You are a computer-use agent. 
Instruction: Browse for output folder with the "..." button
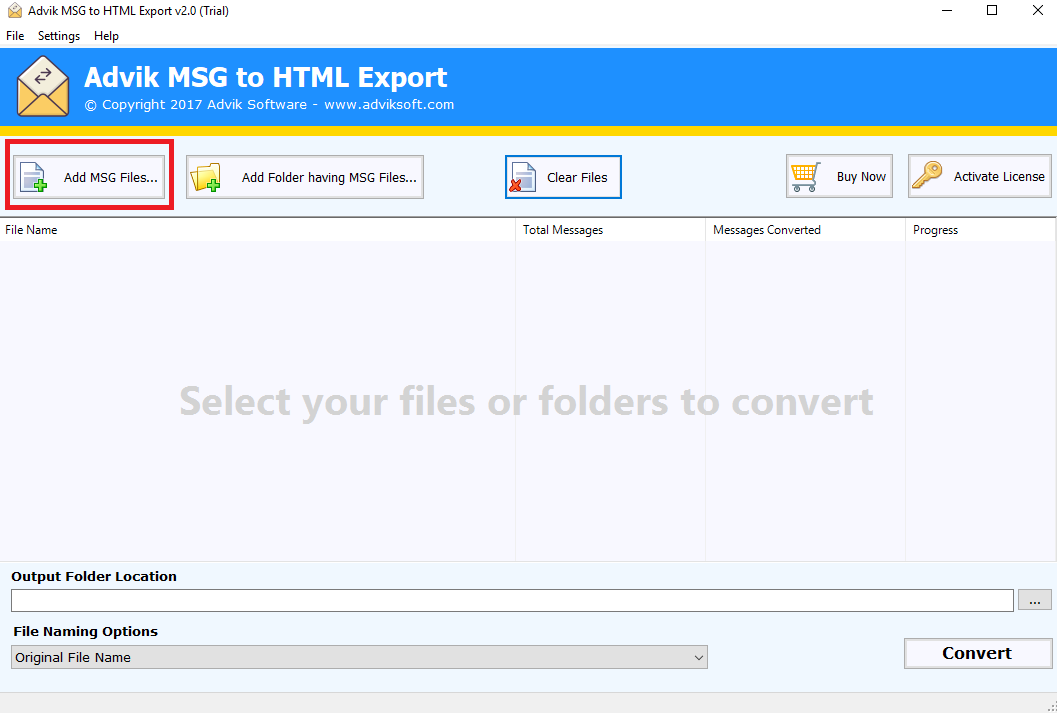pyautogui.click(x=1034, y=600)
